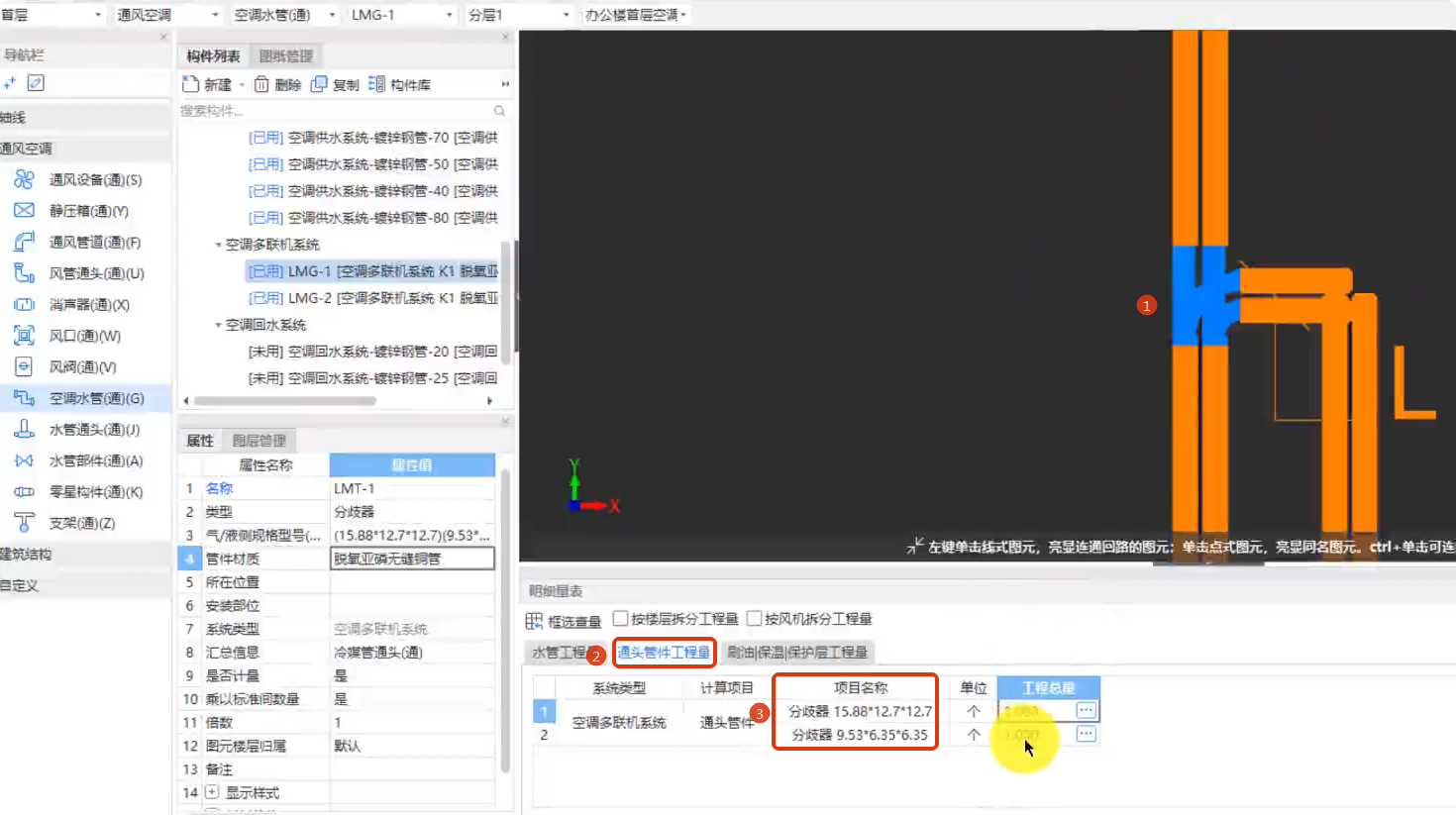Image resolution: width=1456 pixels, height=815 pixels.
Task: Collapse the 空调回水系统 tree node
Action: (x=218, y=325)
